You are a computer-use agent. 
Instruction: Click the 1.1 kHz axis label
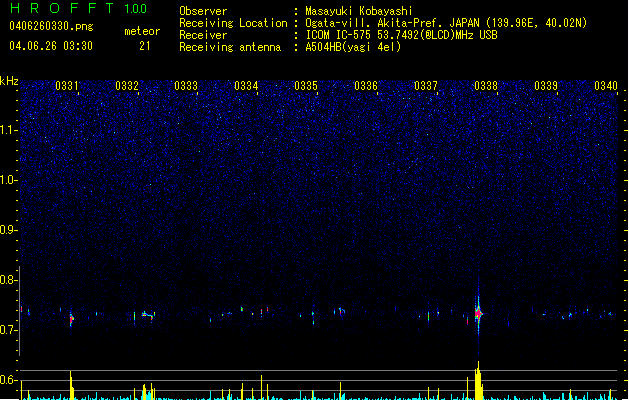coord(9,130)
